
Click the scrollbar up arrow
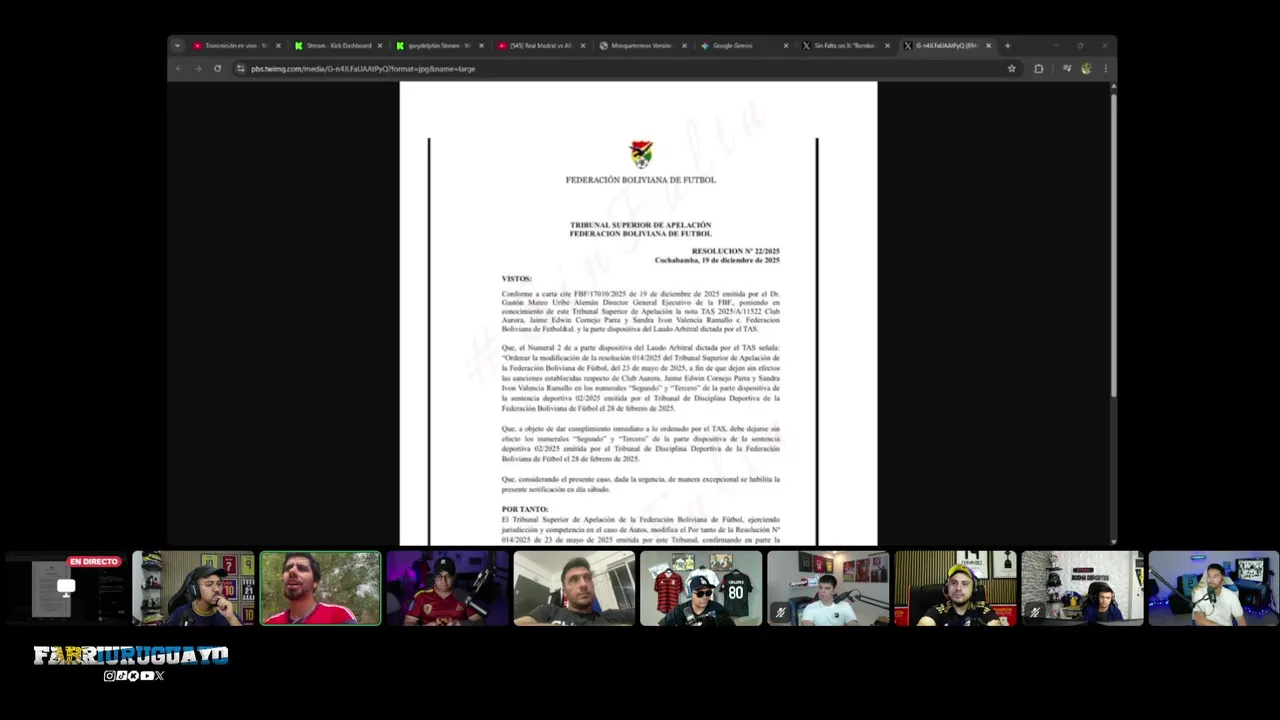coord(1113,86)
